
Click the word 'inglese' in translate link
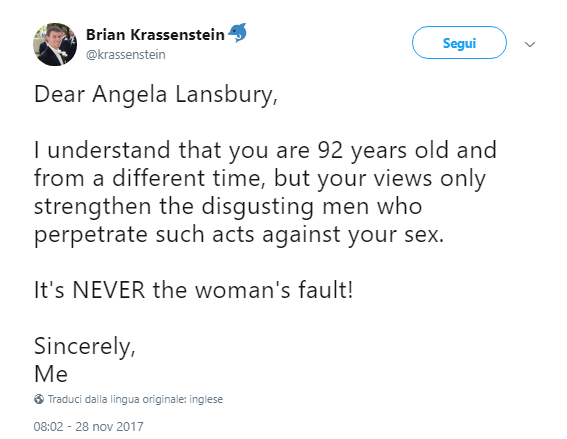click(206, 399)
